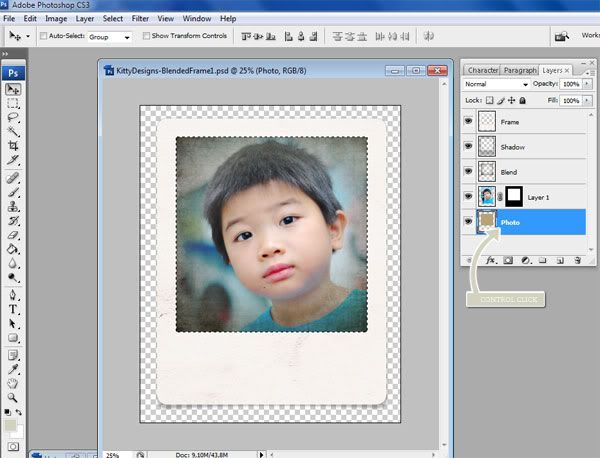Open the File menu
Image resolution: width=600 pixels, height=458 pixels.
(9, 18)
